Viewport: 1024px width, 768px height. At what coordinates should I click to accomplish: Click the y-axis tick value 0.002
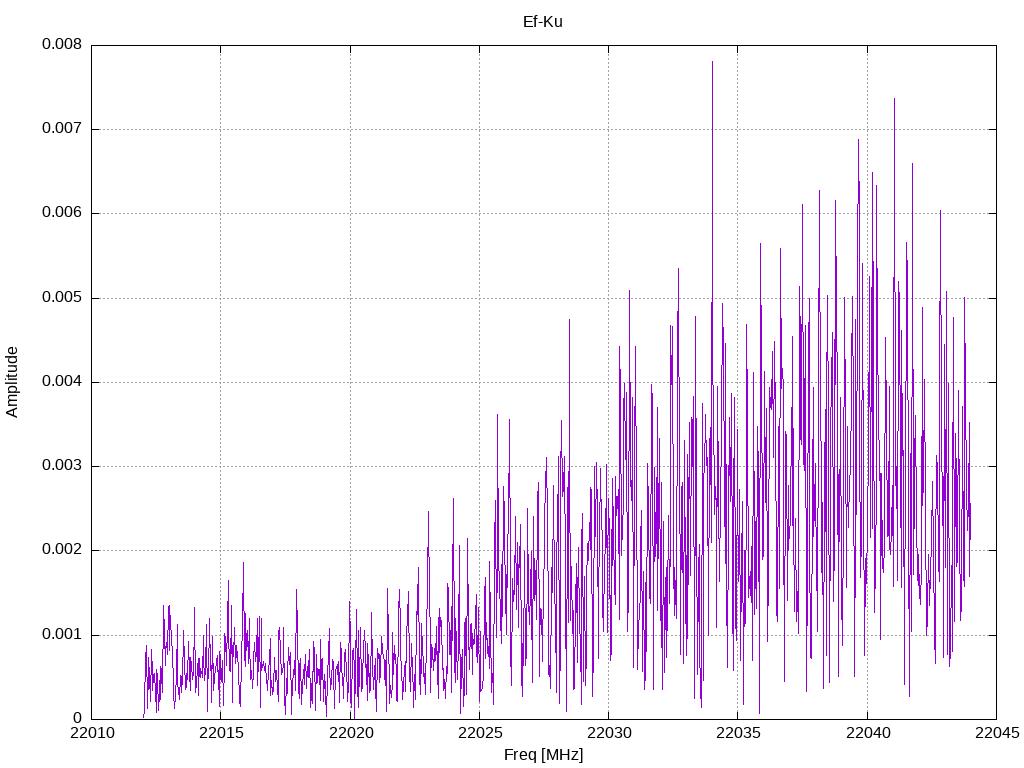pyautogui.click(x=62, y=549)
